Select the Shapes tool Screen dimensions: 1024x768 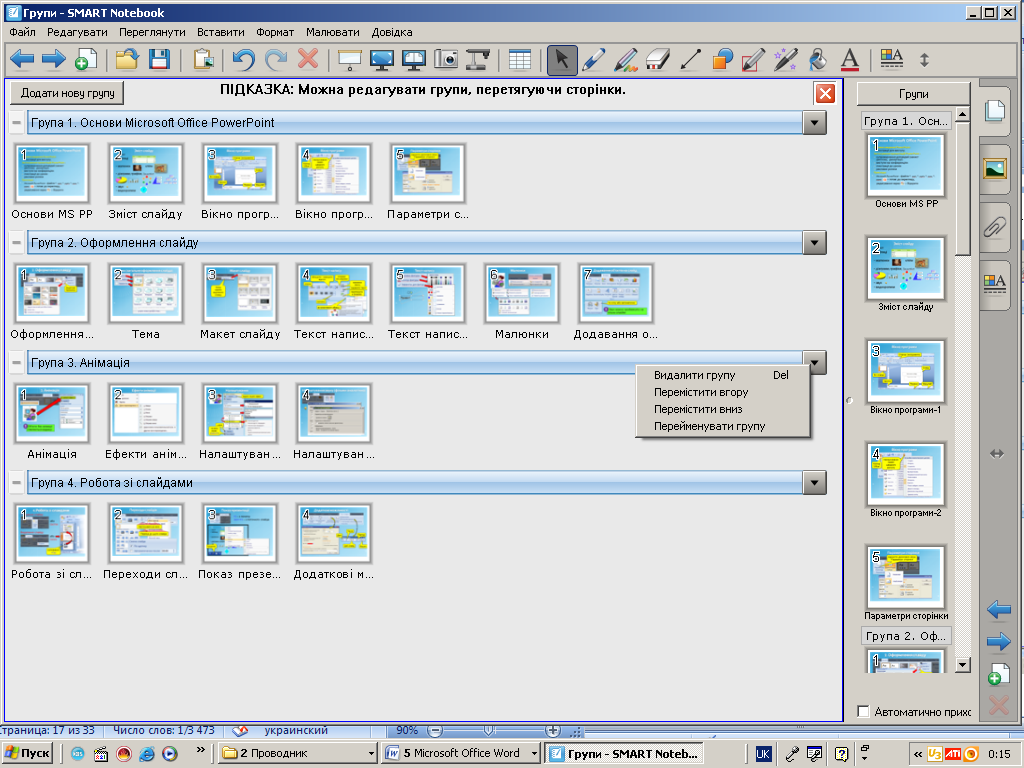tap(722, 60)
